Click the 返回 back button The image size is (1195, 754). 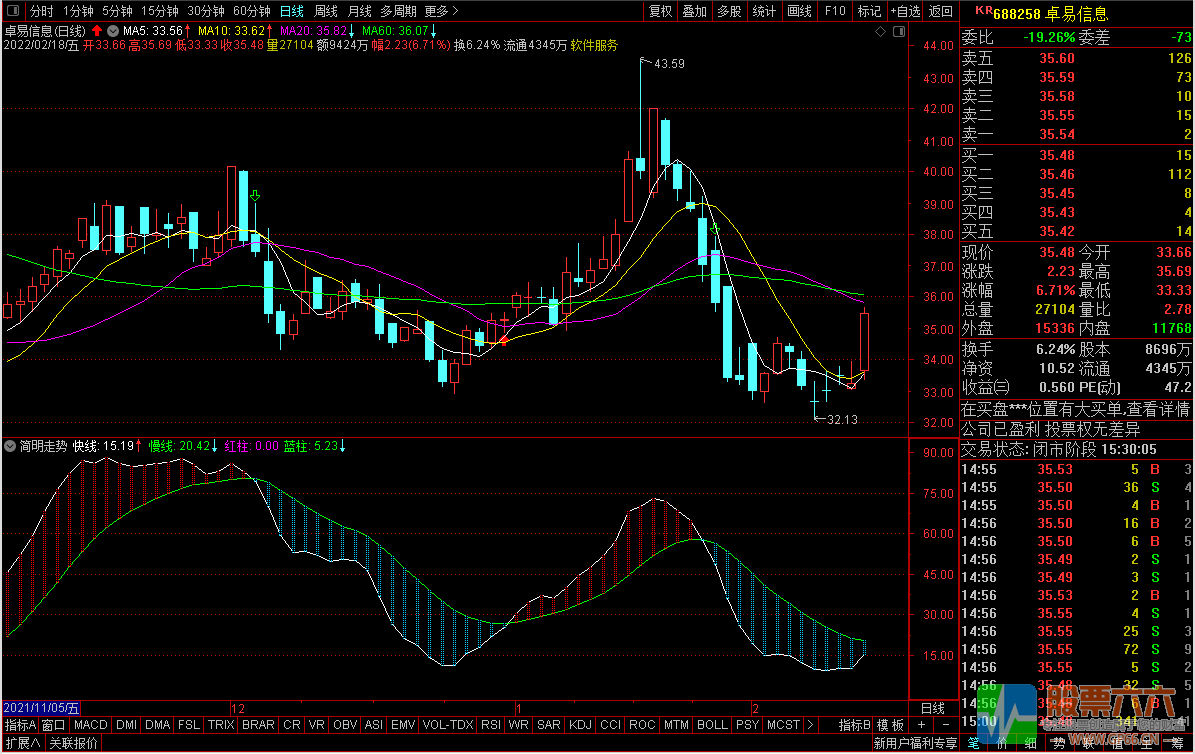(x=941, y=11)
